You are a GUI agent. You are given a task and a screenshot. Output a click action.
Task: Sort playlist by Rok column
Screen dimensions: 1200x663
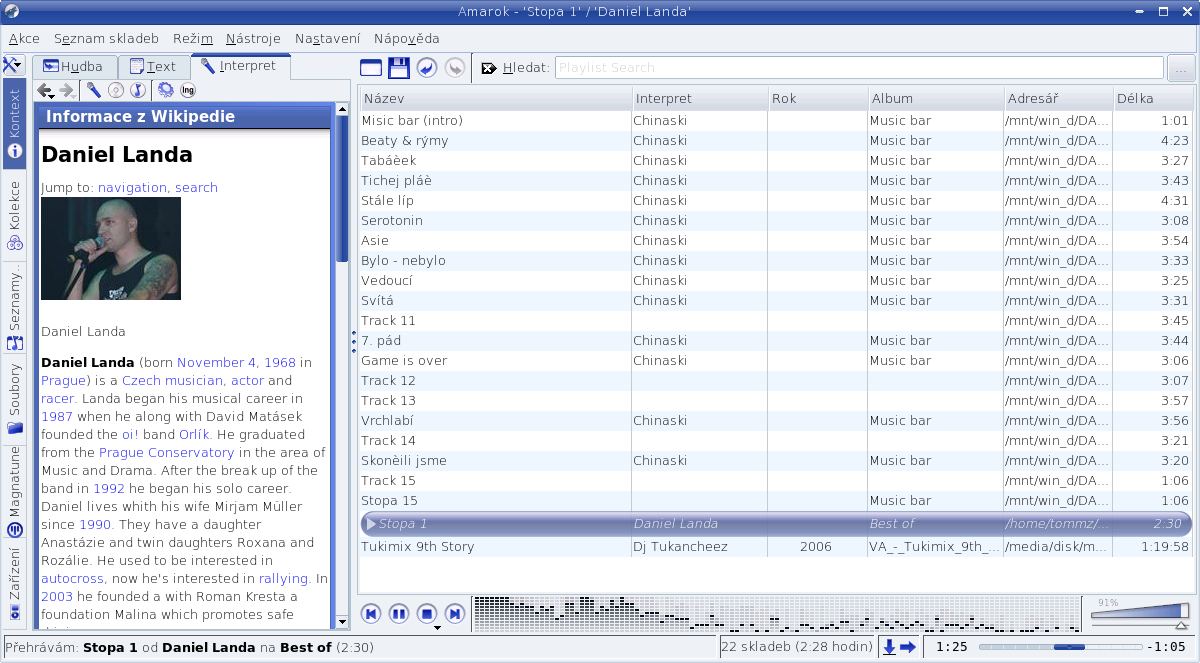(x=817, y=99)
